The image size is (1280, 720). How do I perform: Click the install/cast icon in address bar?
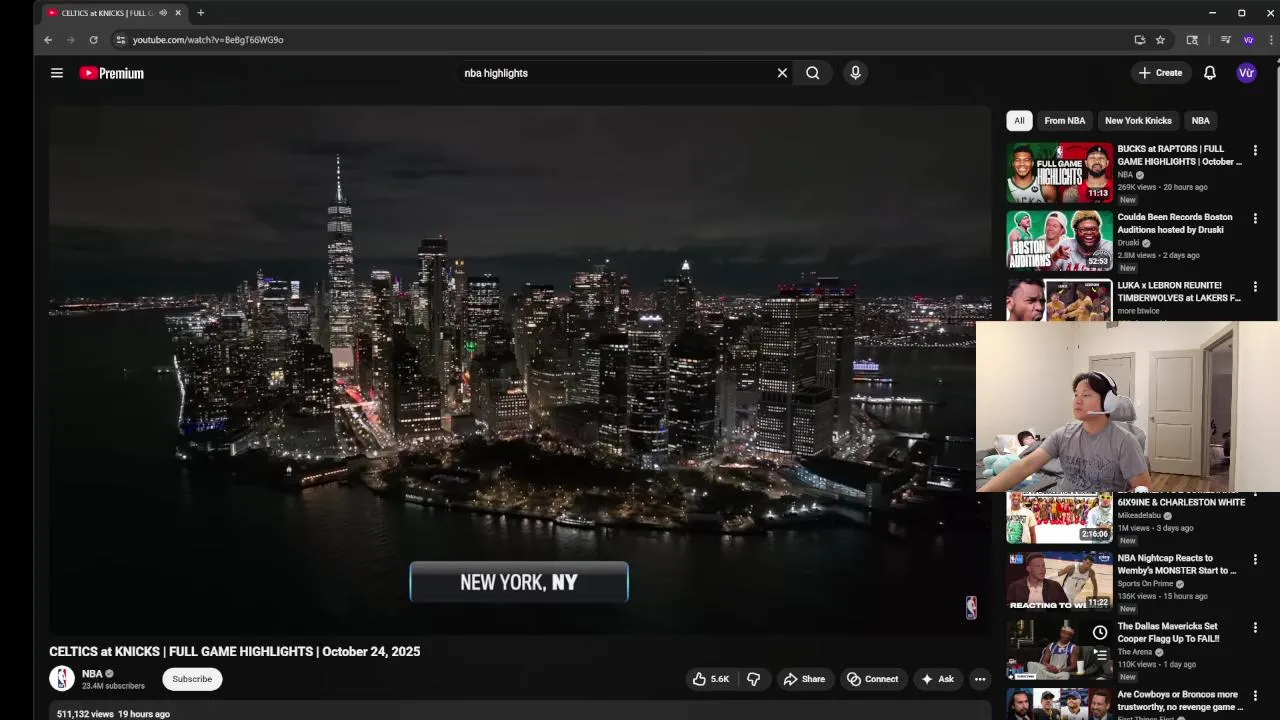coord(1139,40)
